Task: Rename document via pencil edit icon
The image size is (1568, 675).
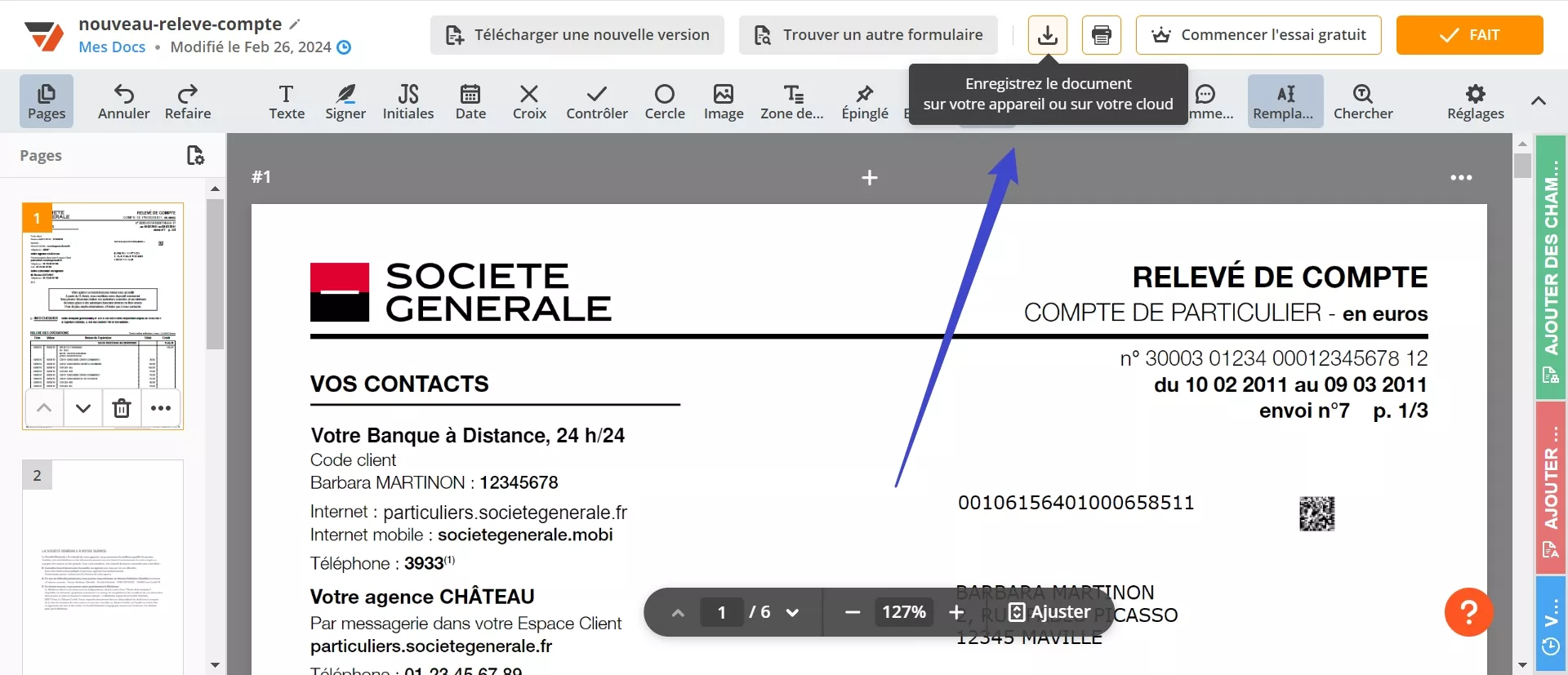Action: click(296, 24)
